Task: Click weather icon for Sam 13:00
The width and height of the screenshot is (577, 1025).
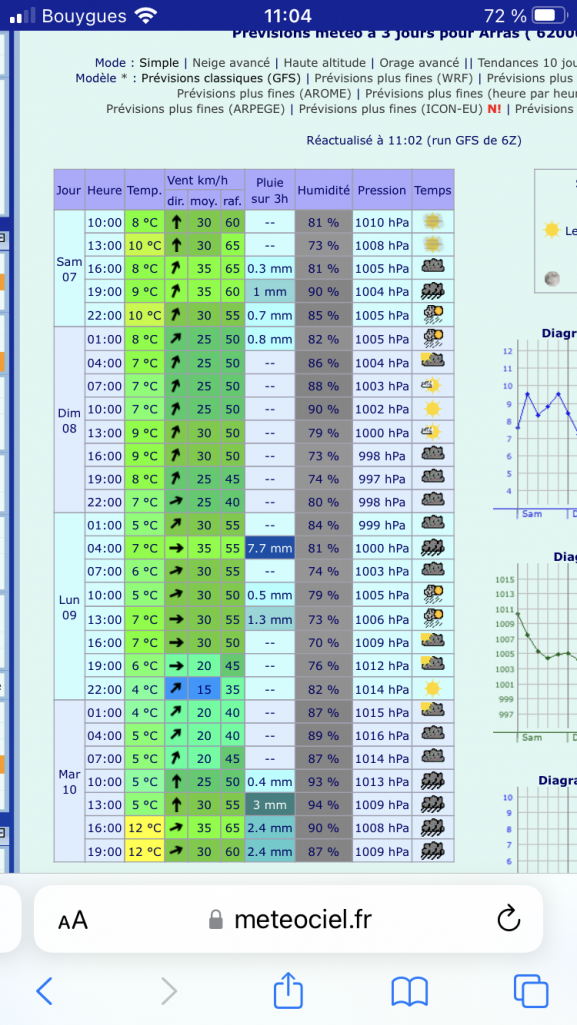Action: coord(431,245)
